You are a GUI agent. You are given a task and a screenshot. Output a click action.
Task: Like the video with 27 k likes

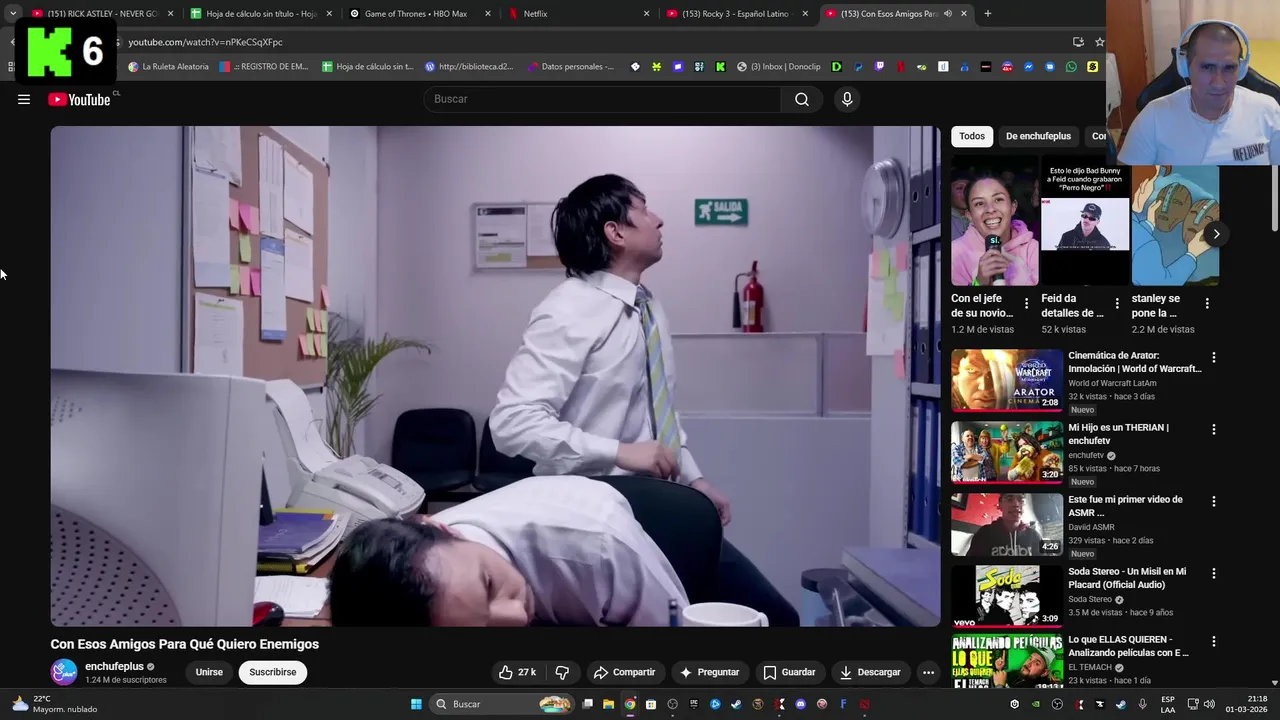click(518, 672)
